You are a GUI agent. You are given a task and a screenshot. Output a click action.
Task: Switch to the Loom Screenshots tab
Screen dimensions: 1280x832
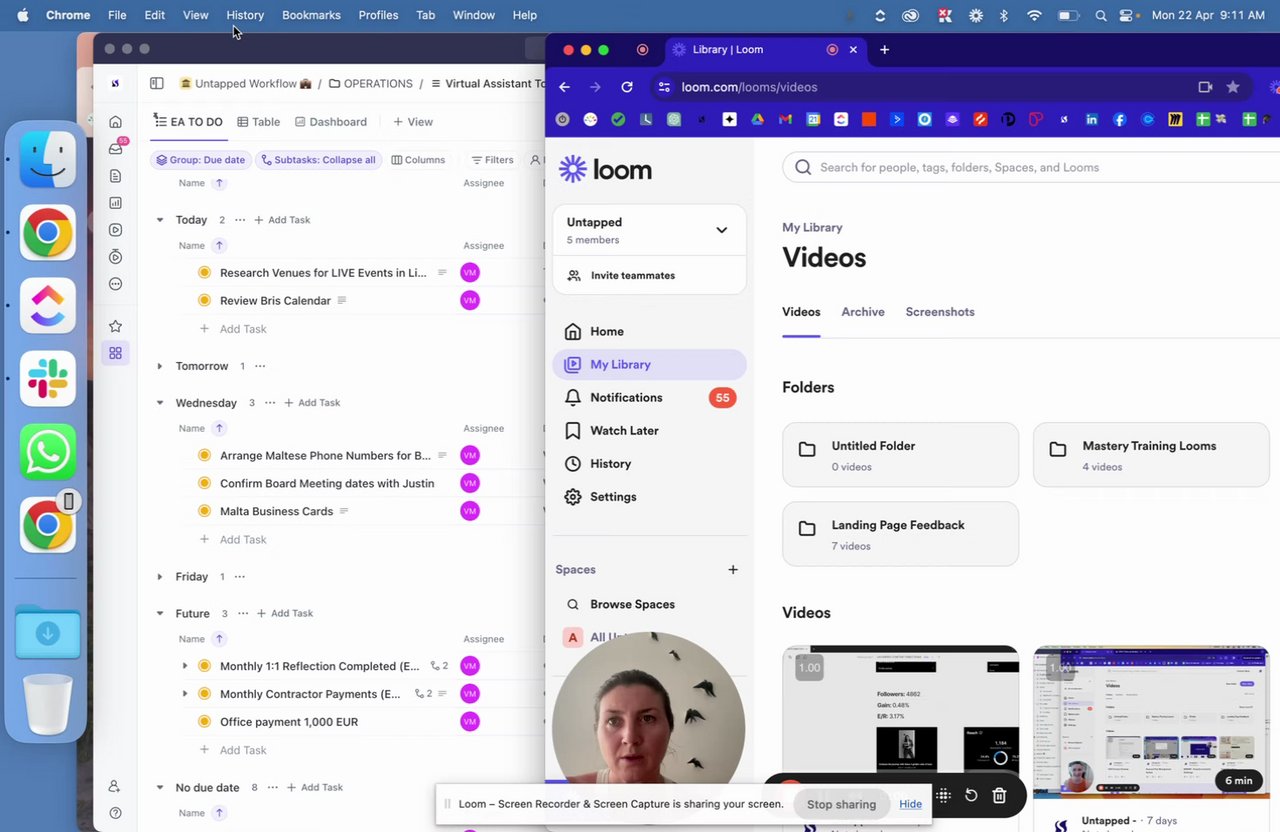pos(940,312)
